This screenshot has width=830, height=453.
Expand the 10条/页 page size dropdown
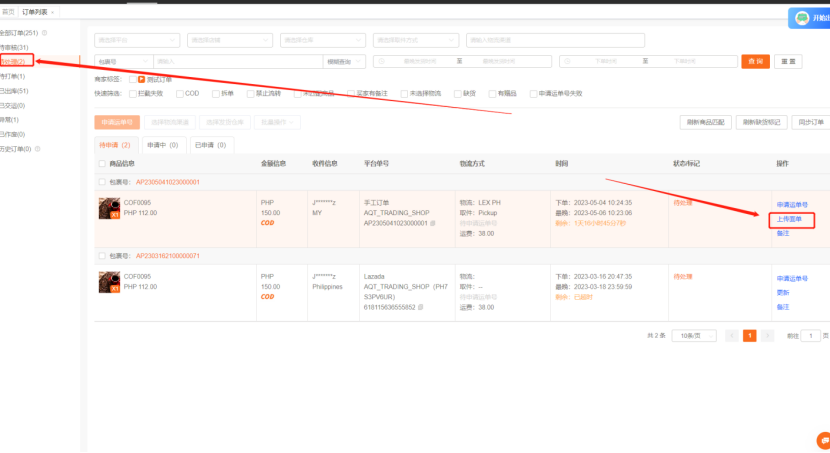point(694,336)
